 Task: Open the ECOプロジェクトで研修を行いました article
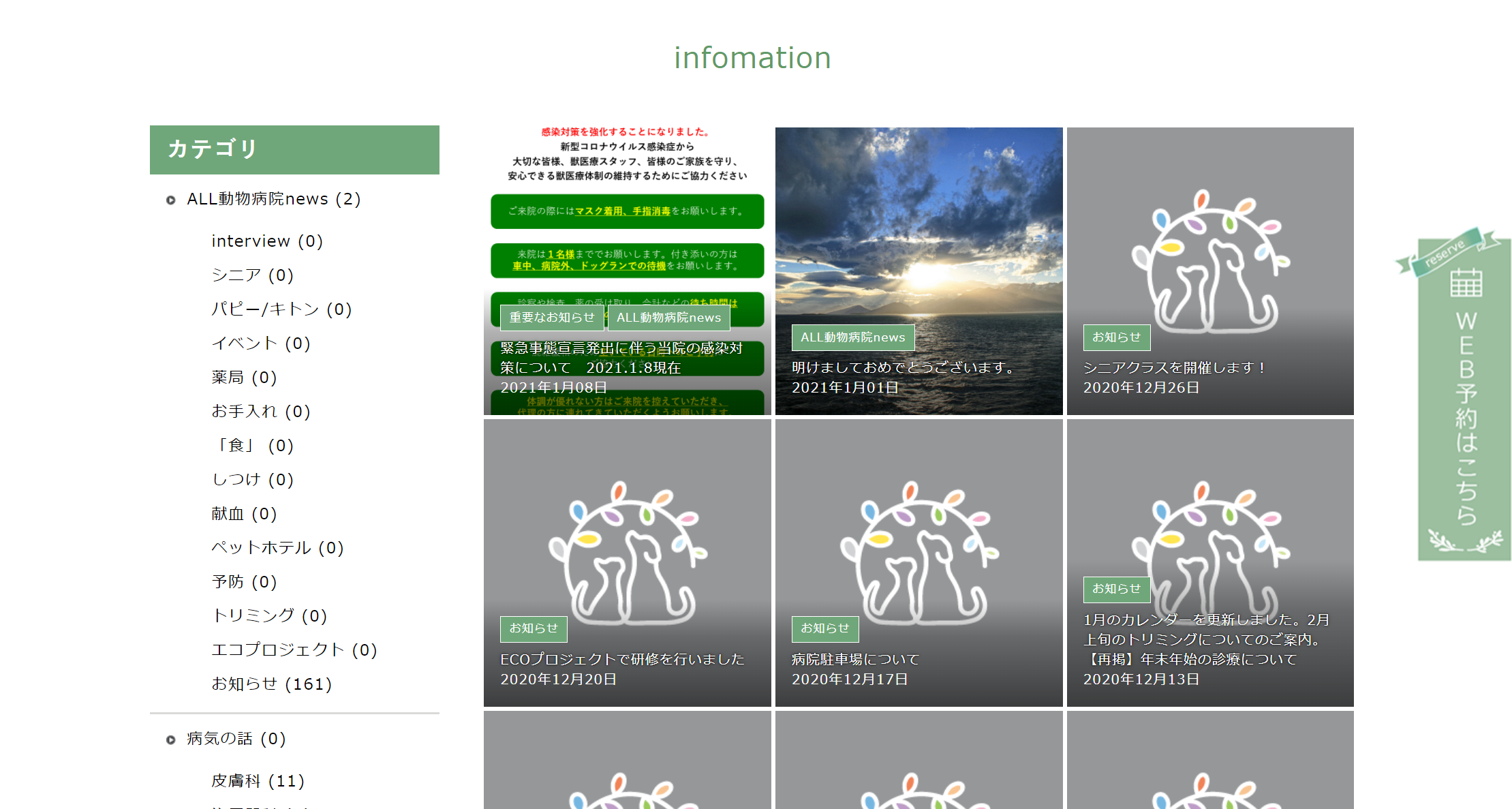(x=622, y=659)
